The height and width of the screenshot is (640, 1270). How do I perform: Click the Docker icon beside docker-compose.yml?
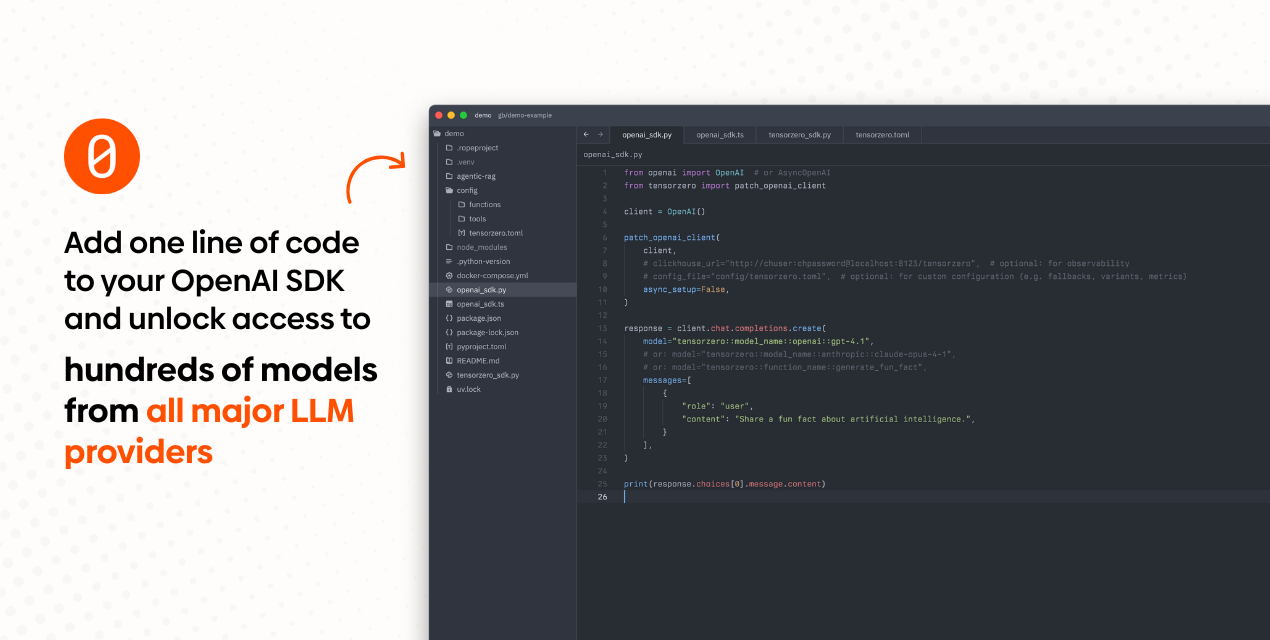(x=449, y=275)
